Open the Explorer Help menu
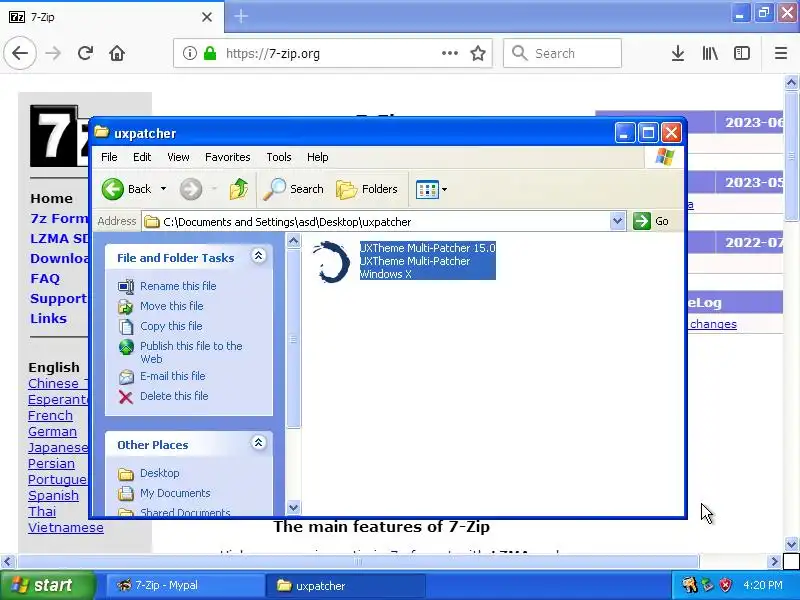This screenshot has width=800, height=600. click(x=317, y=157)
